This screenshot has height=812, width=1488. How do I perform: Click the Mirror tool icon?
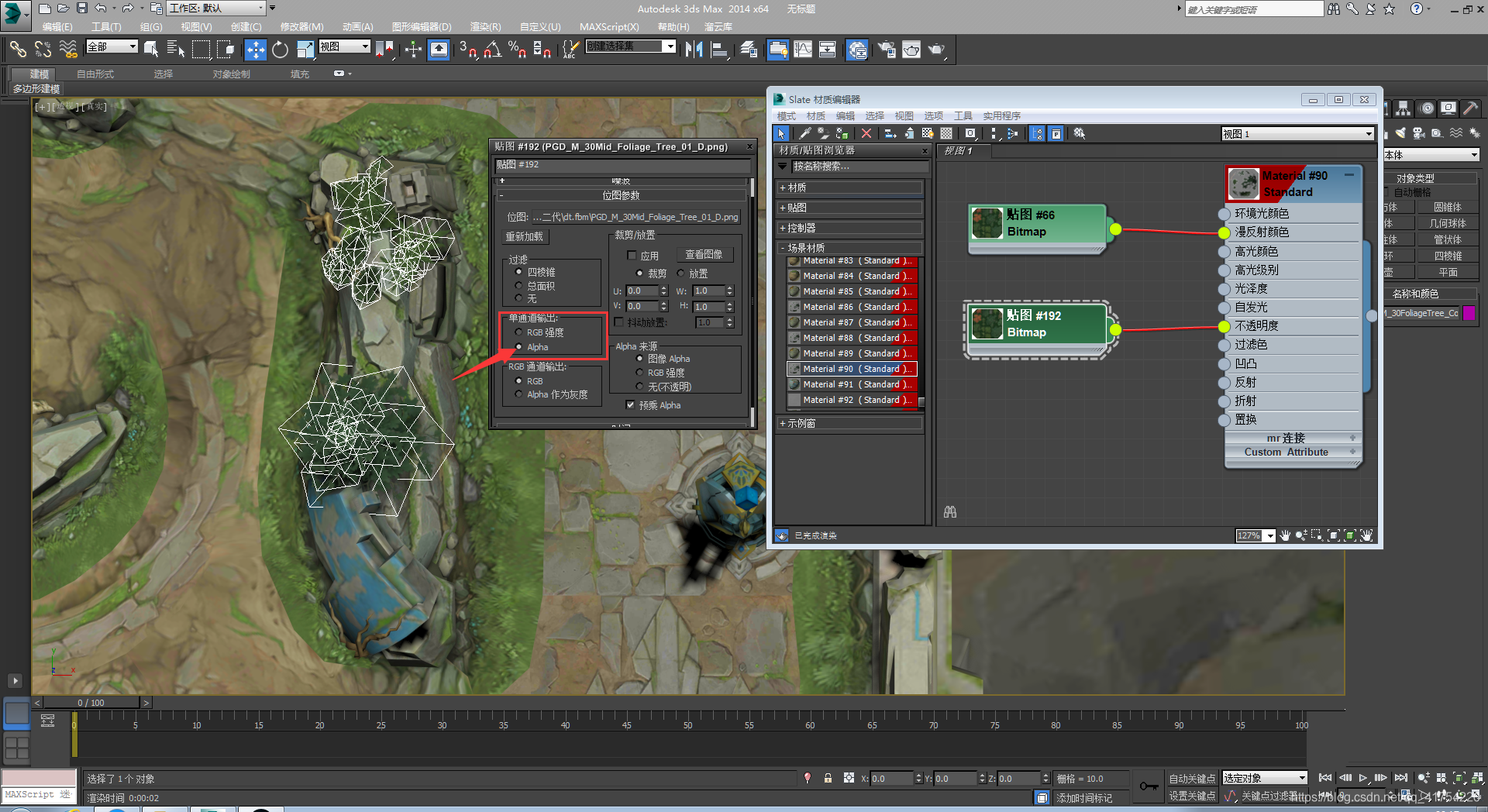[694, 50]
